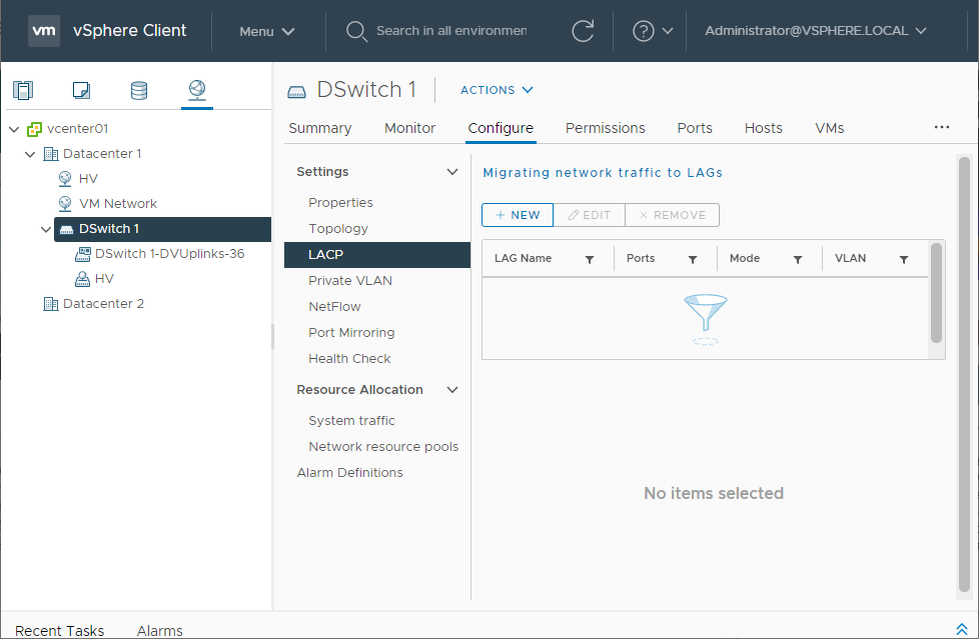Screen dimensions: 979x639
Task: Click the main content vertical scrollbar
Action: [964, 375]
